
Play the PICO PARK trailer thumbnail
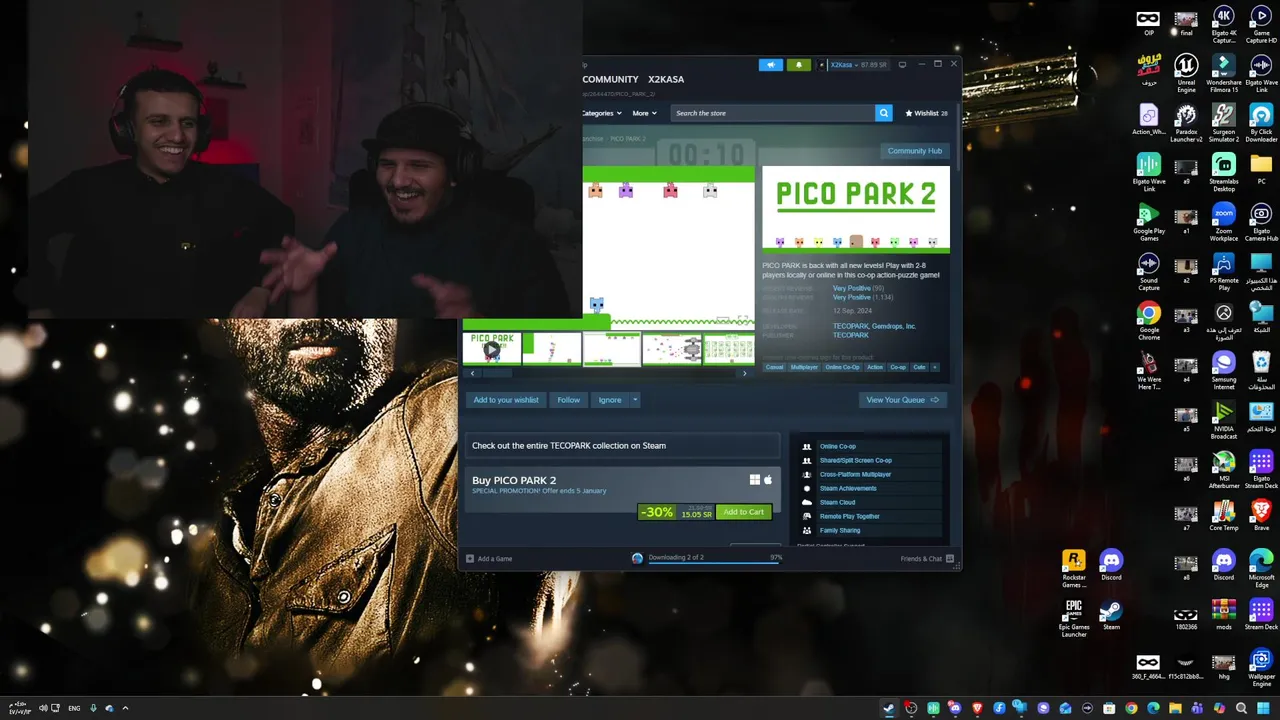click(x=492, y=349)
